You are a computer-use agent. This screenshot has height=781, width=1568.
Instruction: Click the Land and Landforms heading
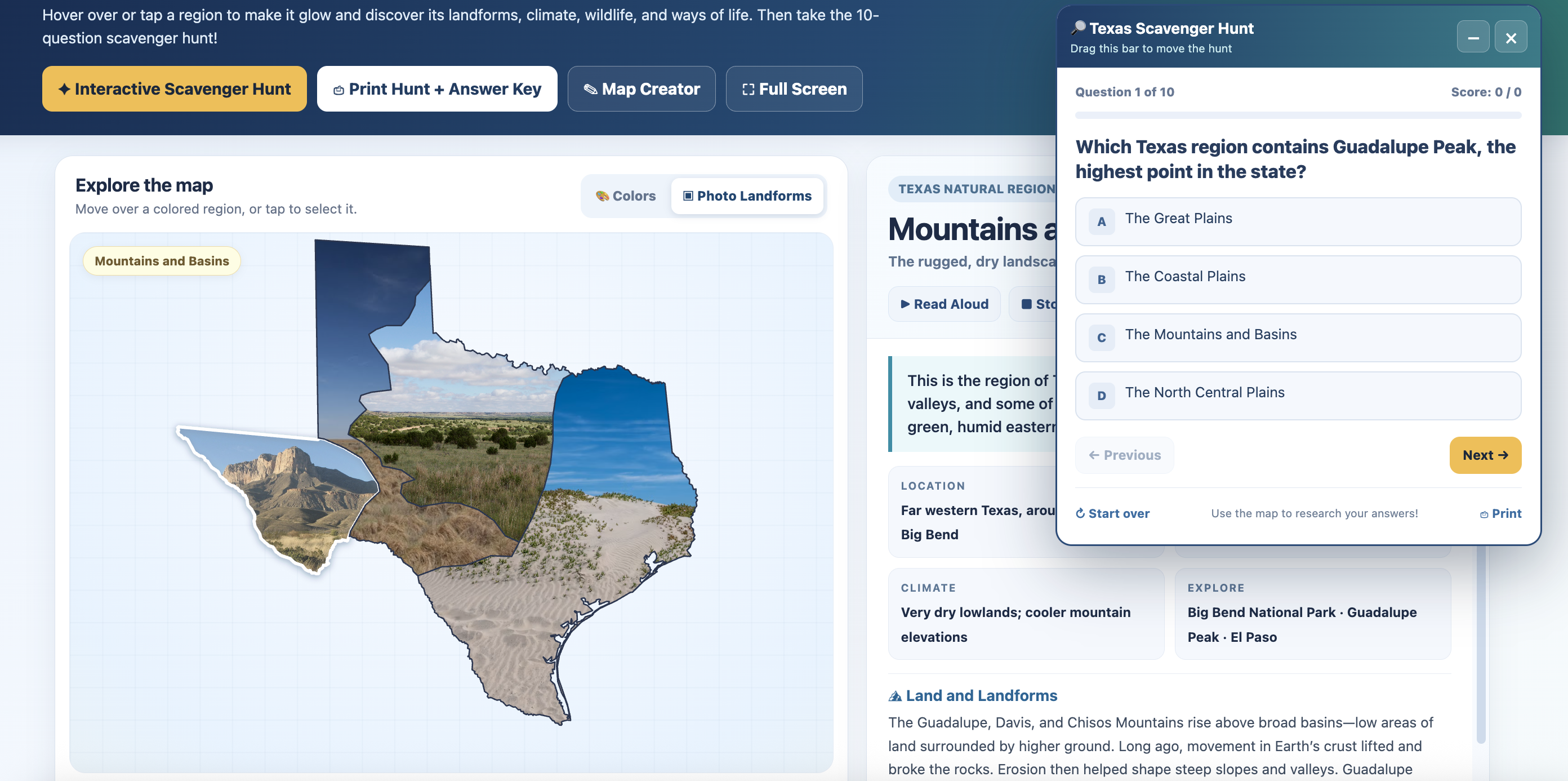click(x=973, y=696)
